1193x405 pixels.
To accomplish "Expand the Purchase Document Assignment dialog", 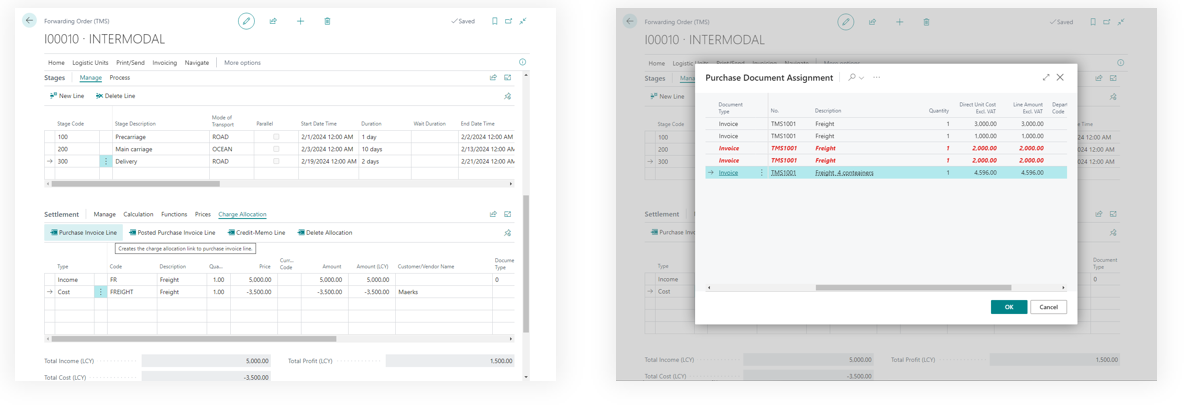I will point(1046,77).
